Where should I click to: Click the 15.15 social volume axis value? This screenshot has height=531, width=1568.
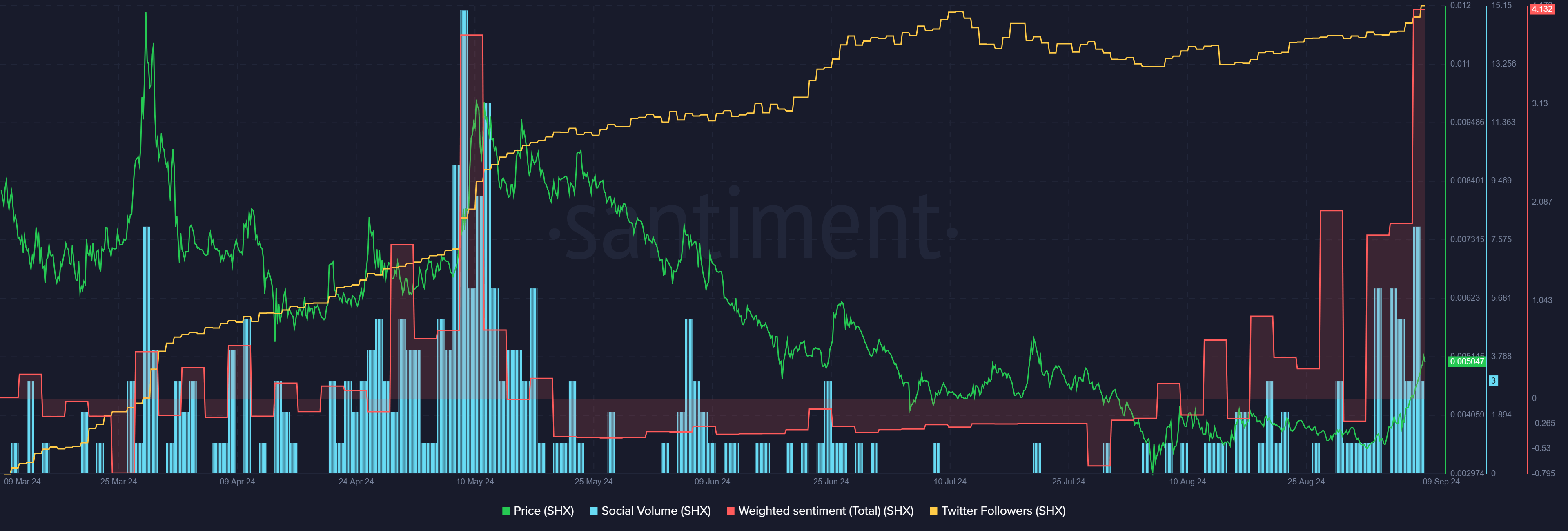1501,5
